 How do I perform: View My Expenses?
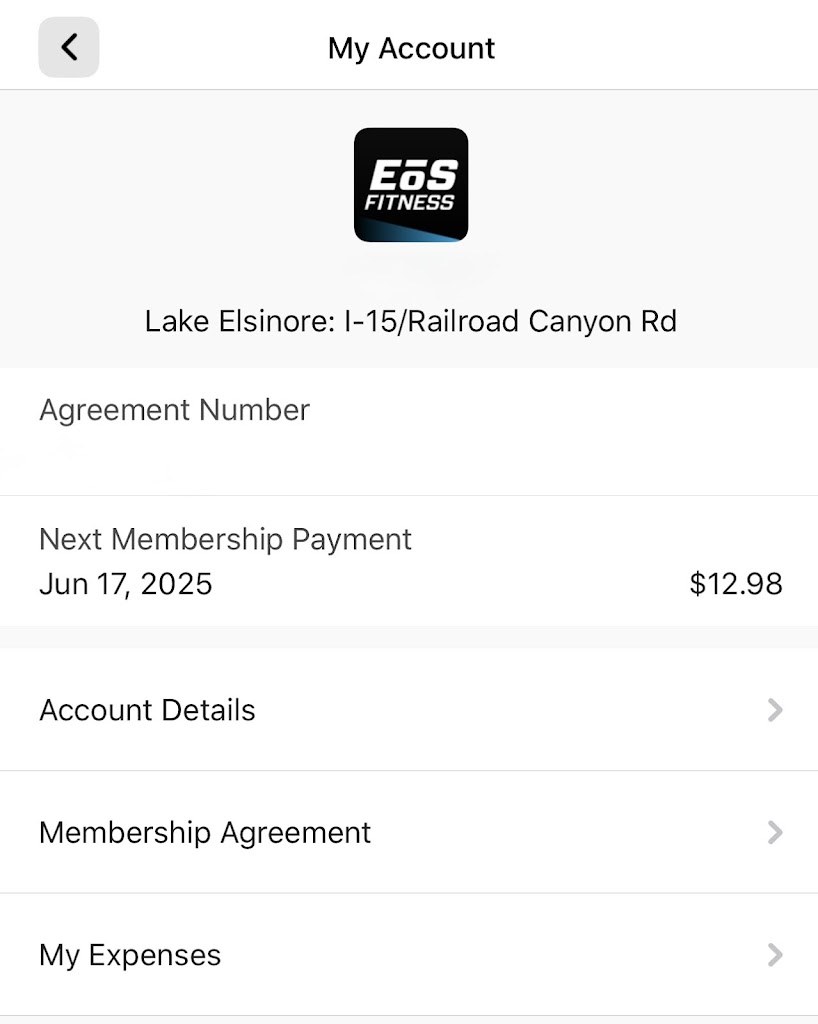130,955
